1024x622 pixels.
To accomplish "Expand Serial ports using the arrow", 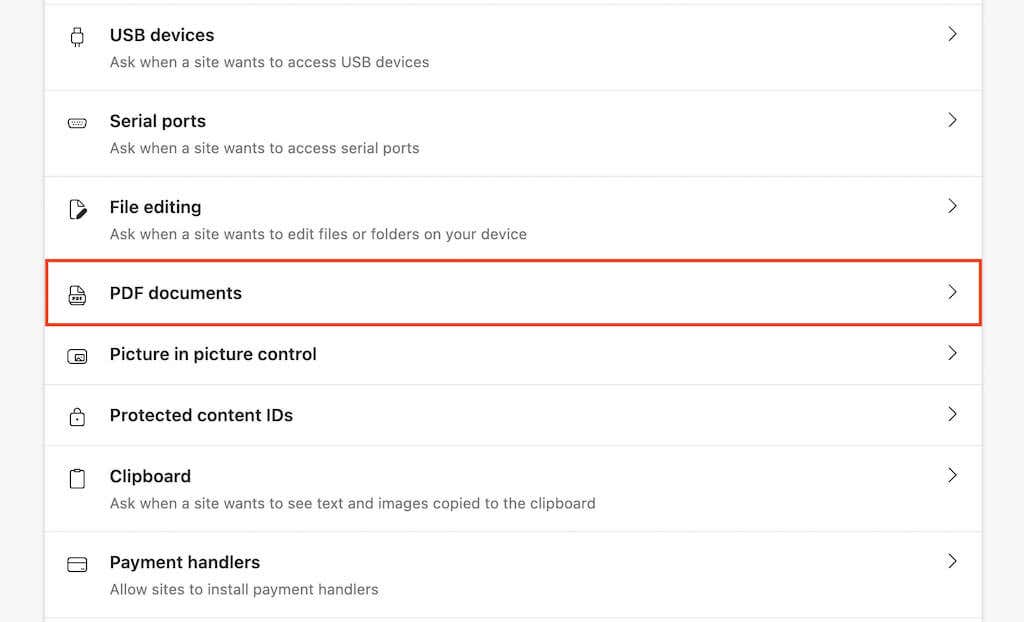I will tap(952, 120).
